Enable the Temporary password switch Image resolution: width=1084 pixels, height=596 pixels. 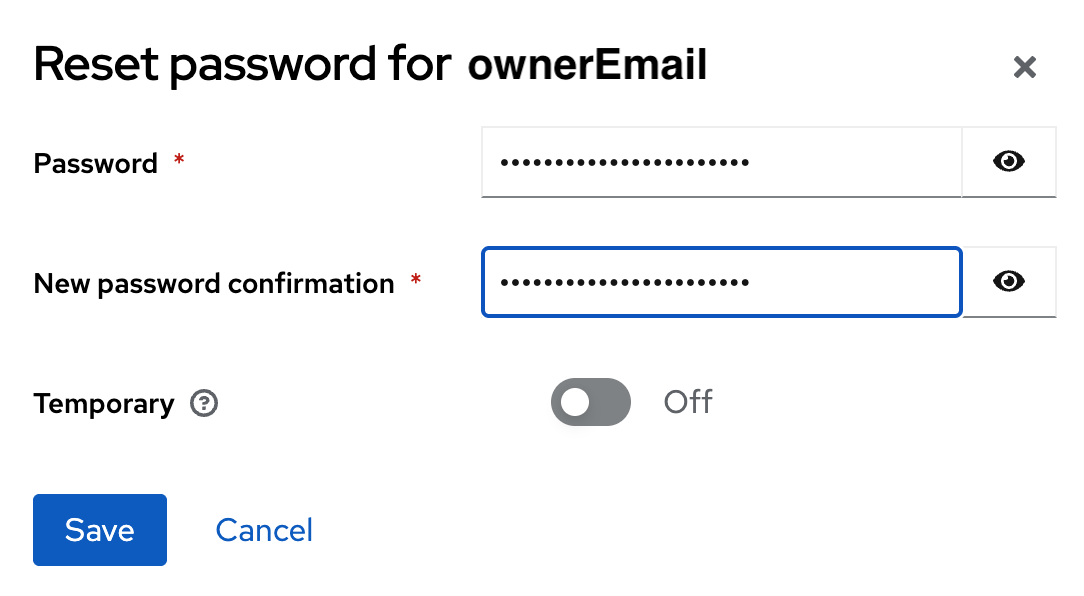coord(590,402)
